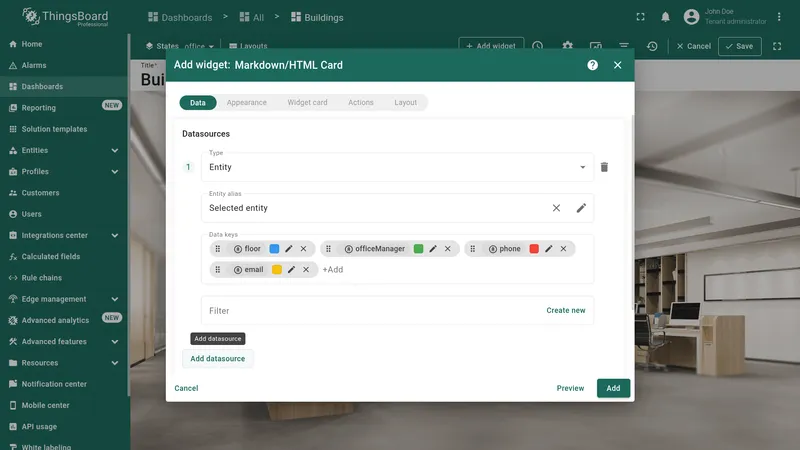Remove the floor data key
The width and height of the screenshot is (800, 450).
pos(304,248)
